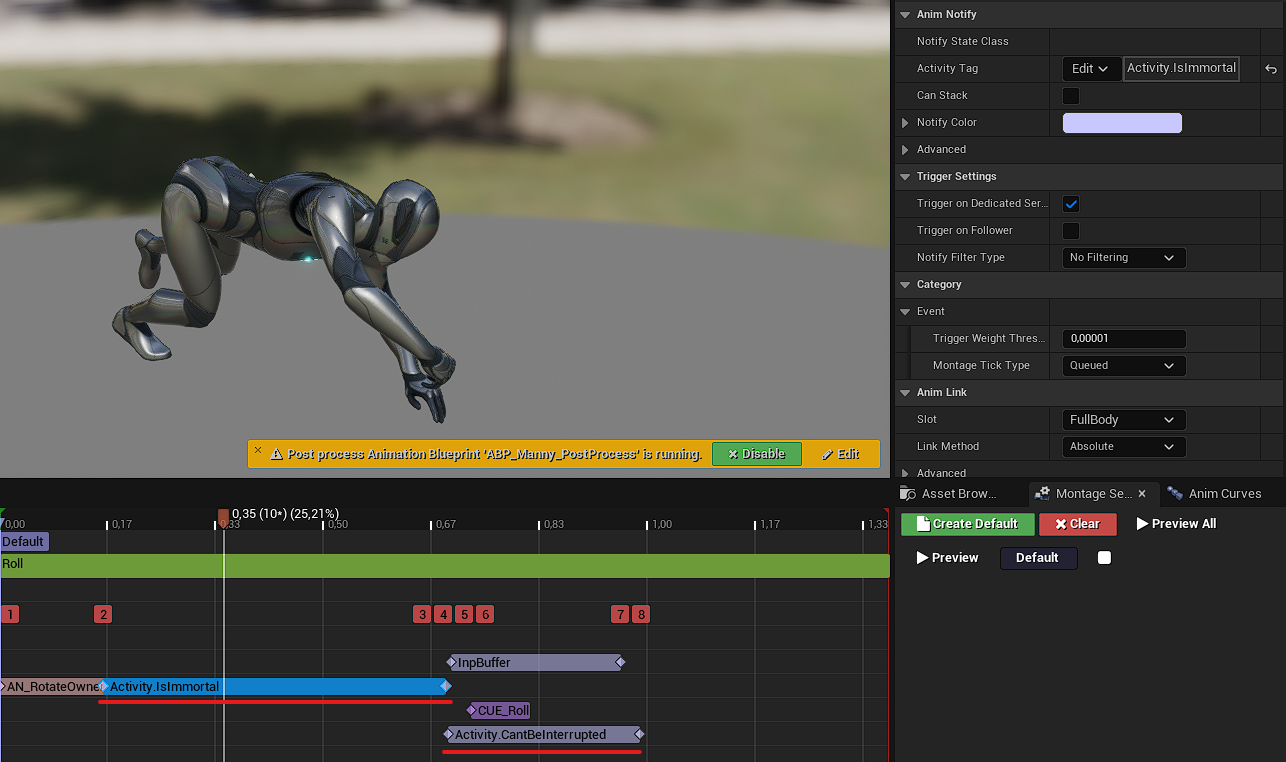Enable the Can Stack checkbox
Screen dimensions: 1286x762
point(1071,96)
